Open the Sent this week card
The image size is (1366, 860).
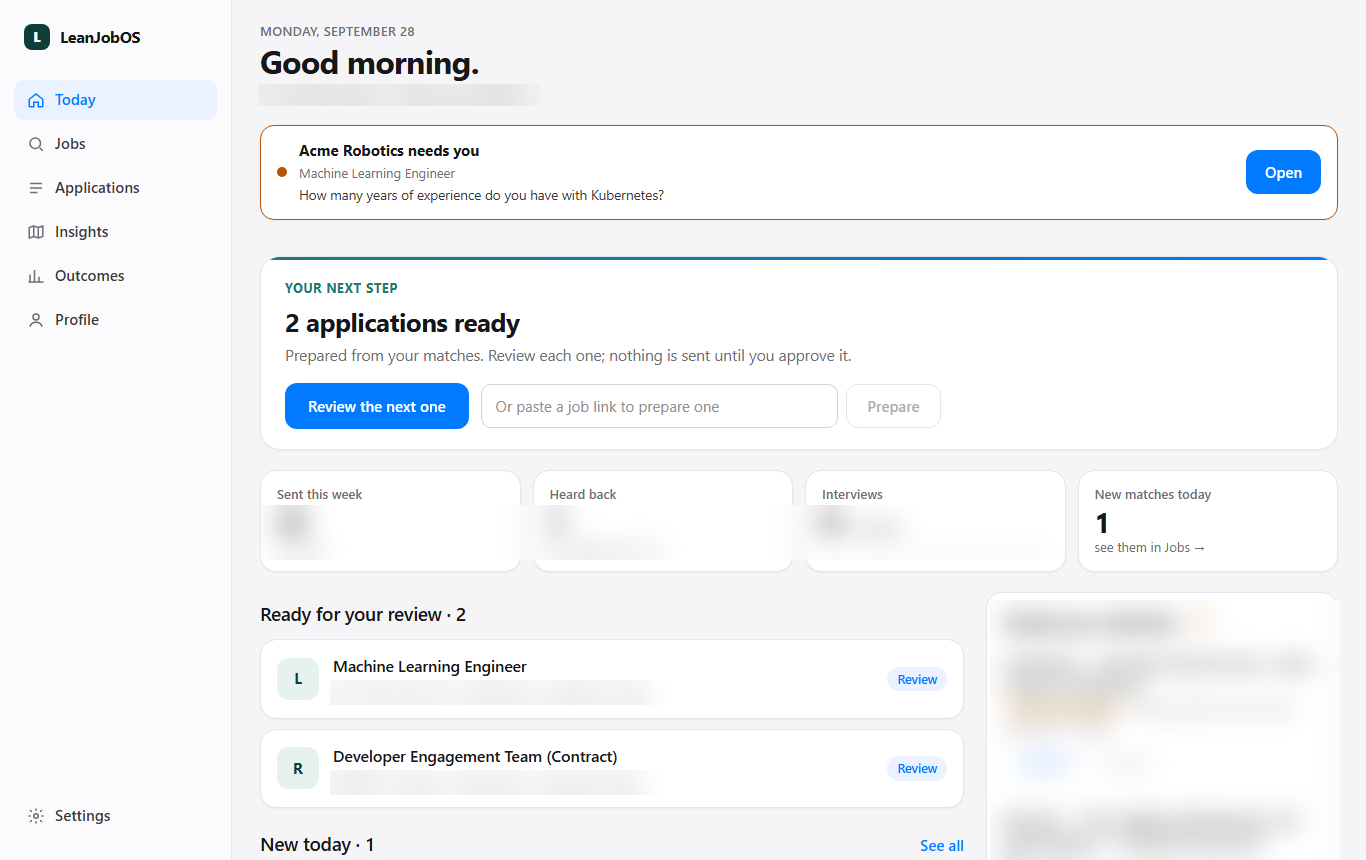390,521
